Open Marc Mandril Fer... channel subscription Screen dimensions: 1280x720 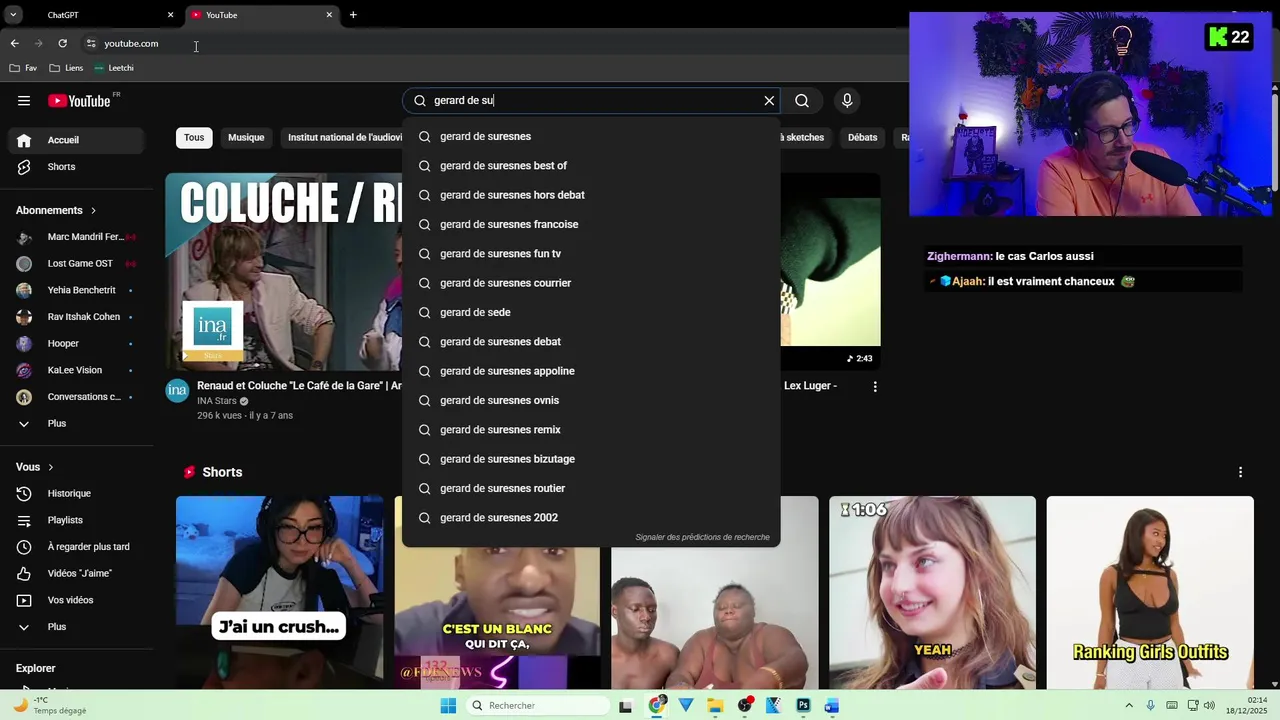[78, 237]
